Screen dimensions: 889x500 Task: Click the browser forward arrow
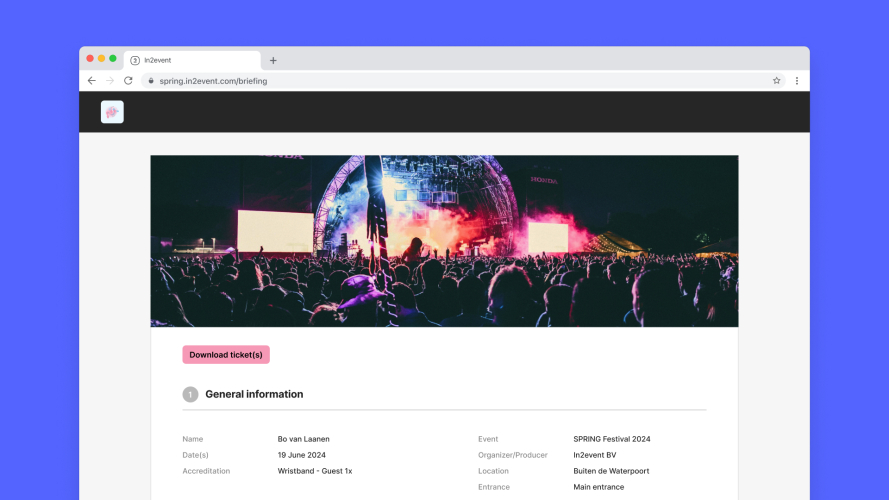pos(110,81)
